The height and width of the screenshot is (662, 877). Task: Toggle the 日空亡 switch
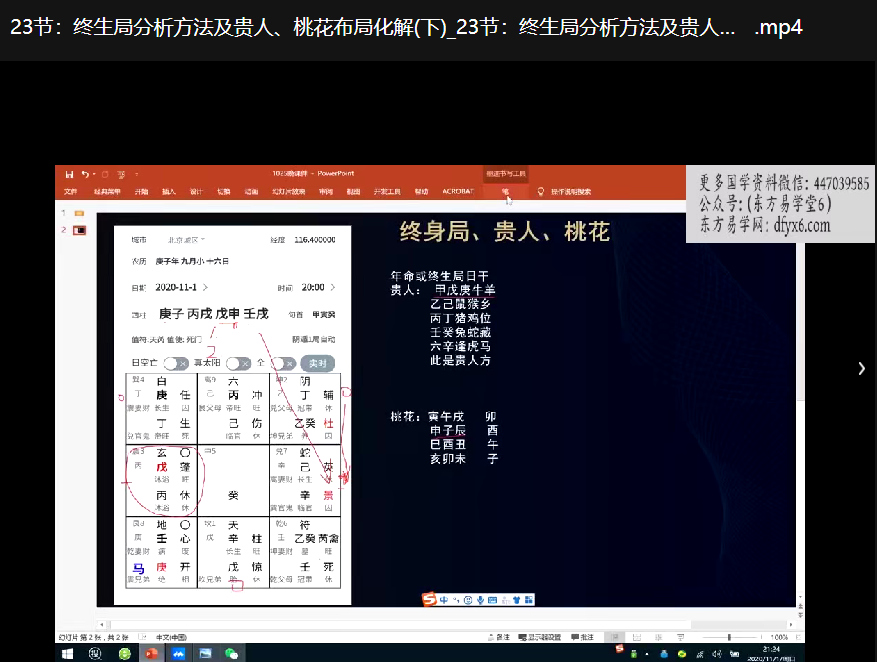click(176, 364)
